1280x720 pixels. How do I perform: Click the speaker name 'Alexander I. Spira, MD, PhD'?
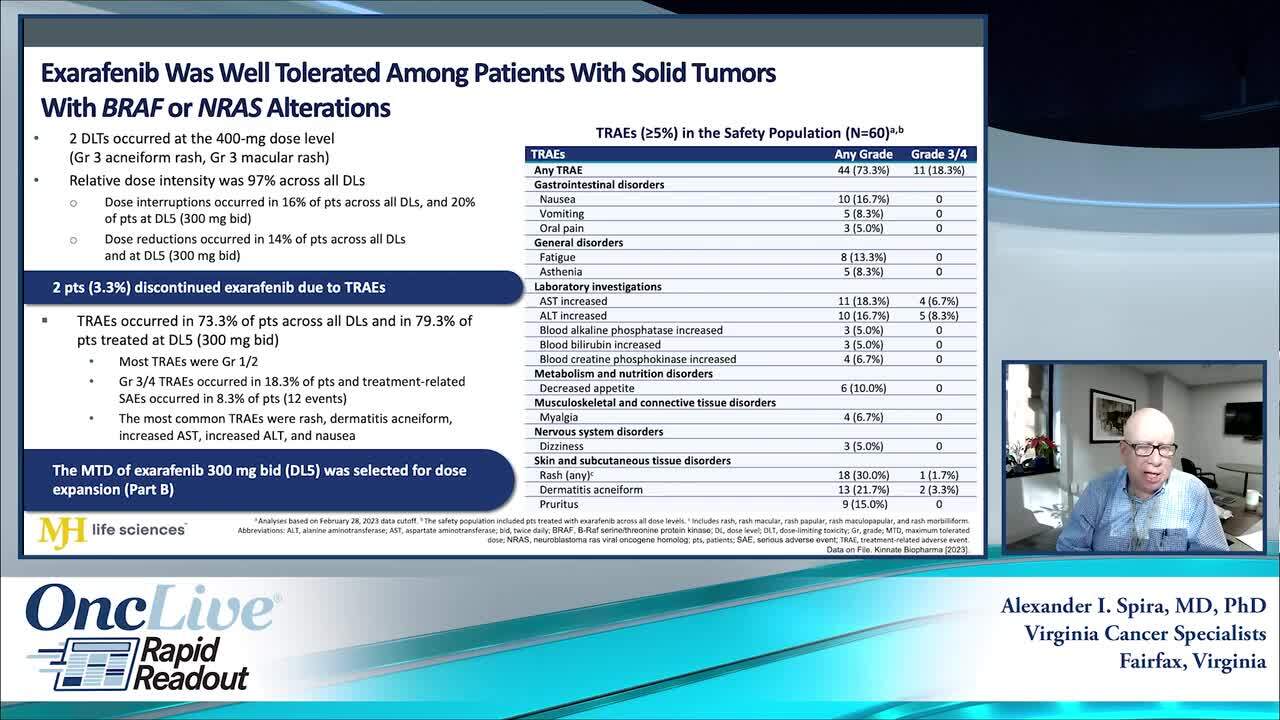[x=1133, y=606]
